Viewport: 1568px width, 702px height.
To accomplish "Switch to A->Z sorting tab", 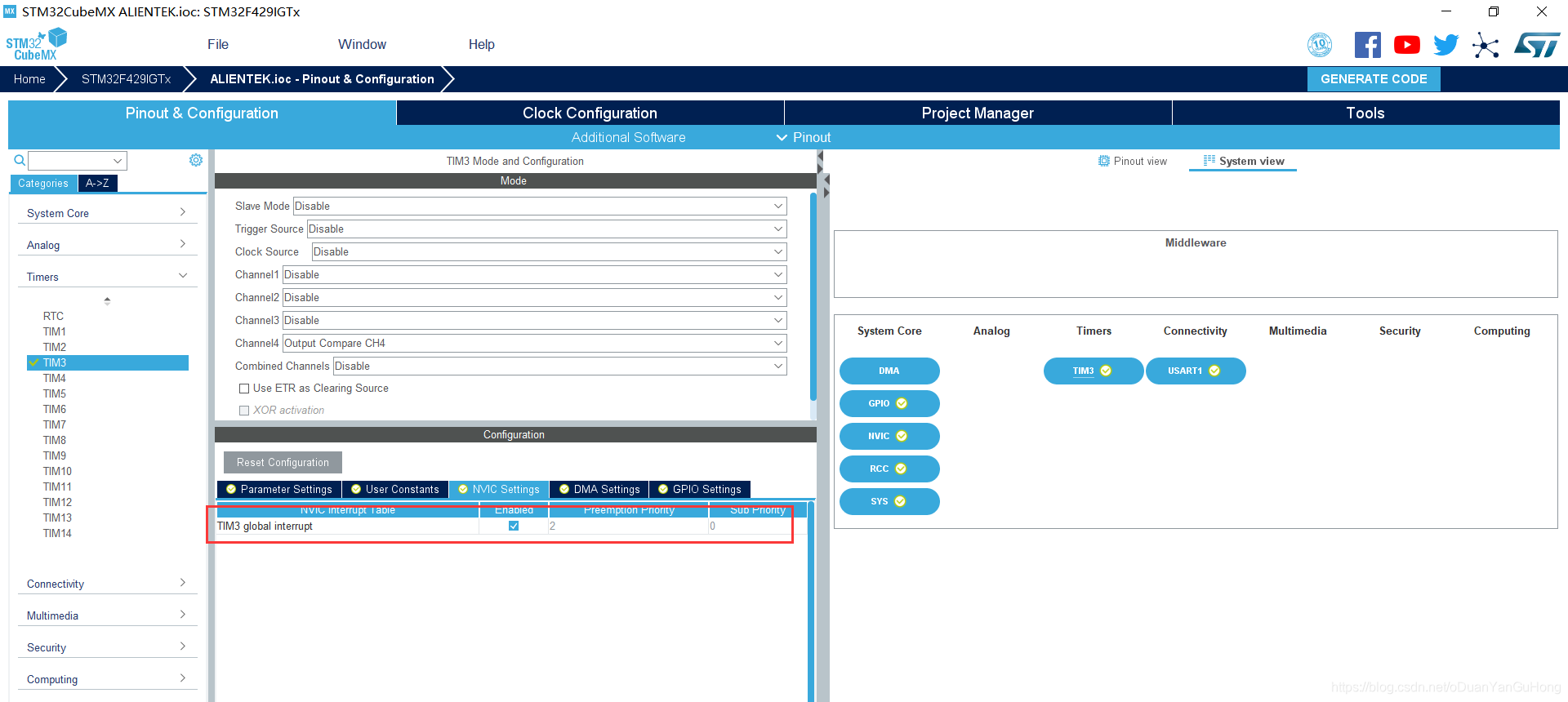I will [x=98, y=183].
